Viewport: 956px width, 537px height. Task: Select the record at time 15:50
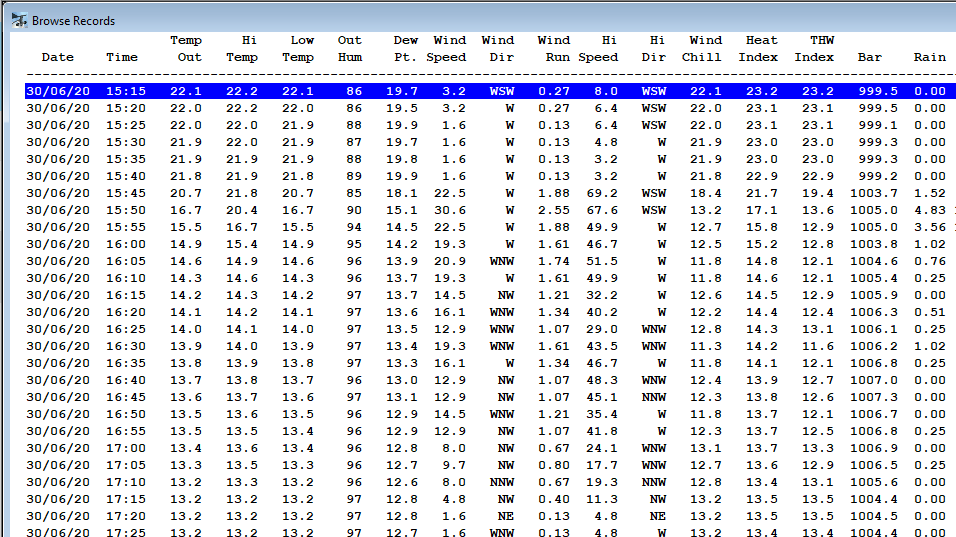click(x=490, y=210)
